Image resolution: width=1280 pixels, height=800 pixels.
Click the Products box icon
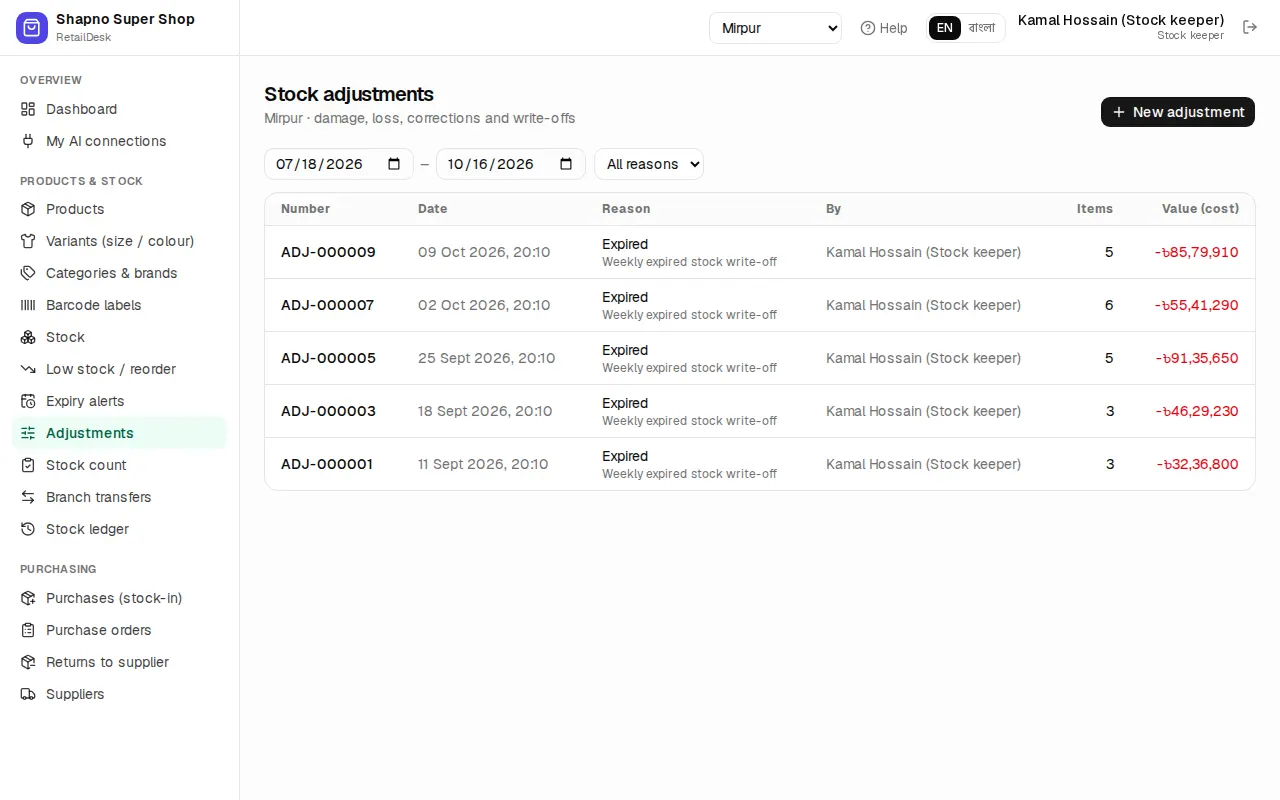[x=28, y=209]
